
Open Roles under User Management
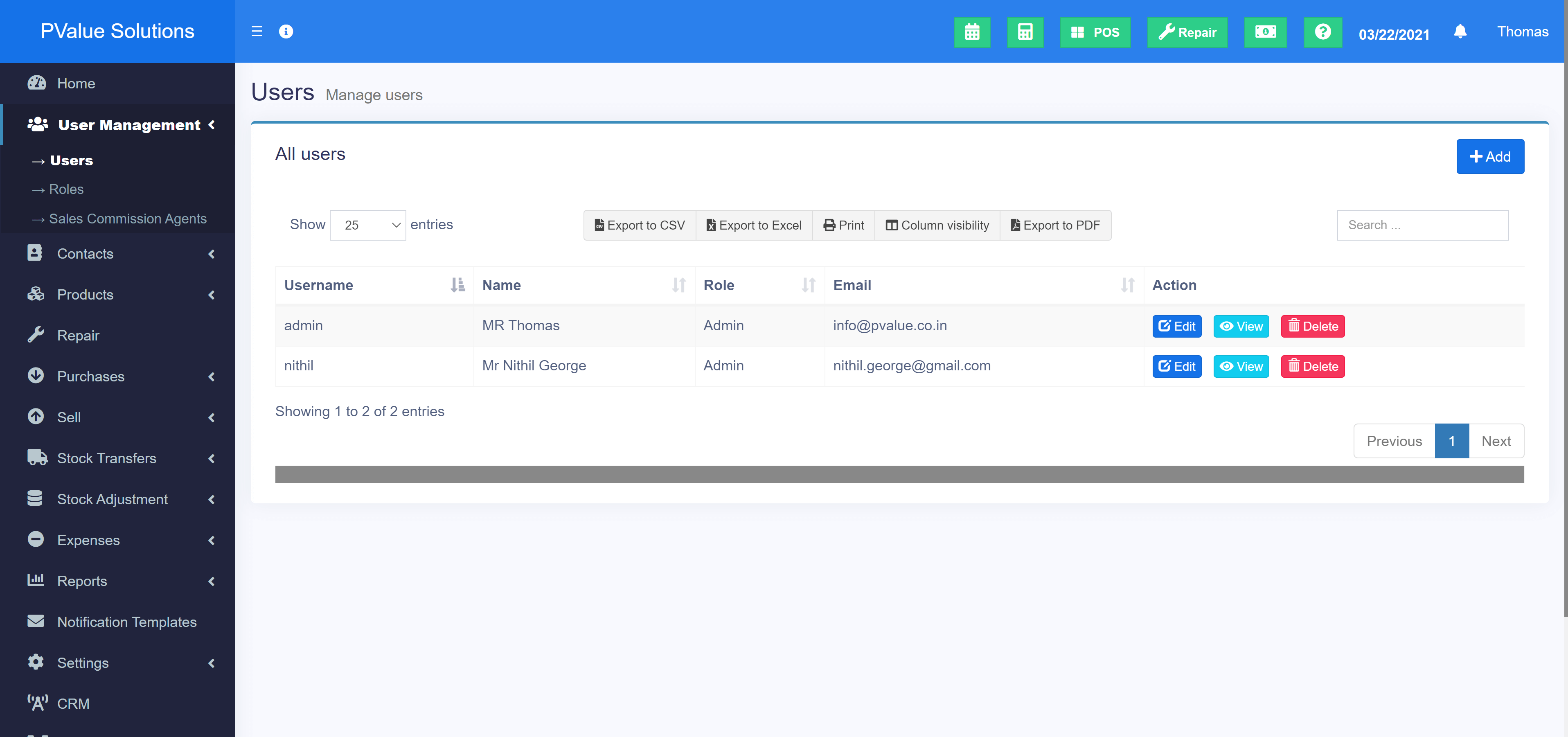click(66, 189)
